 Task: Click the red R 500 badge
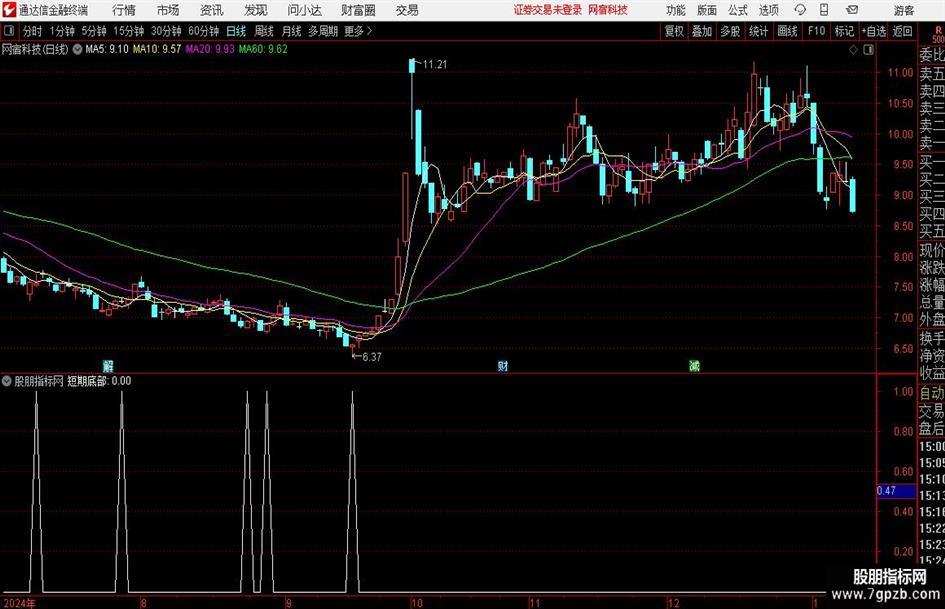coord(938,34)
